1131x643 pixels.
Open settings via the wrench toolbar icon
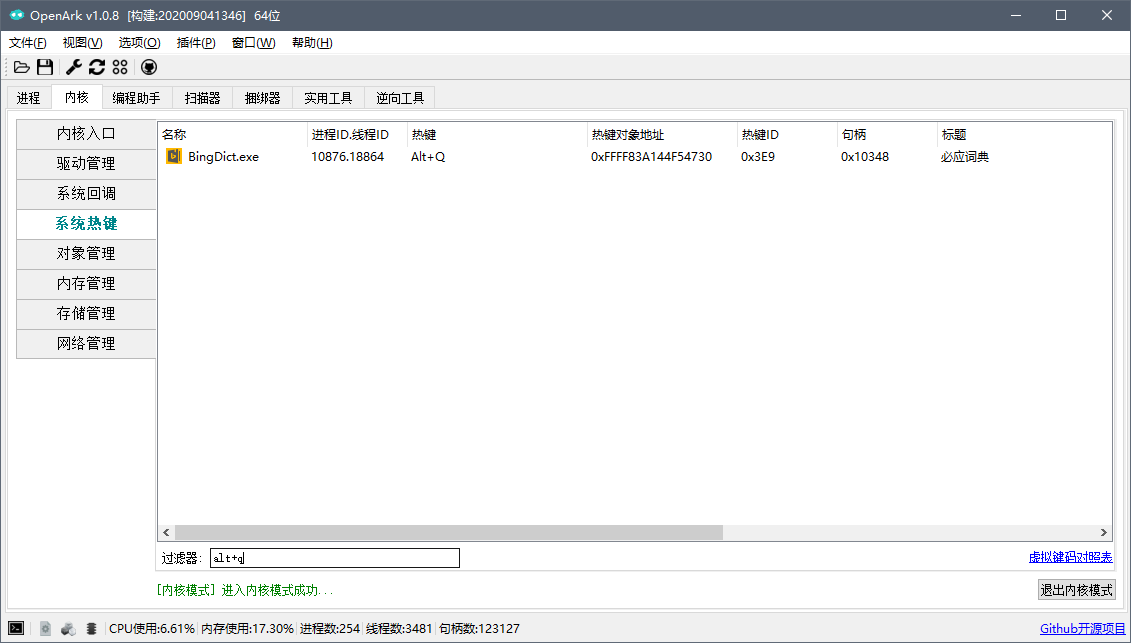tap(73, 67)
